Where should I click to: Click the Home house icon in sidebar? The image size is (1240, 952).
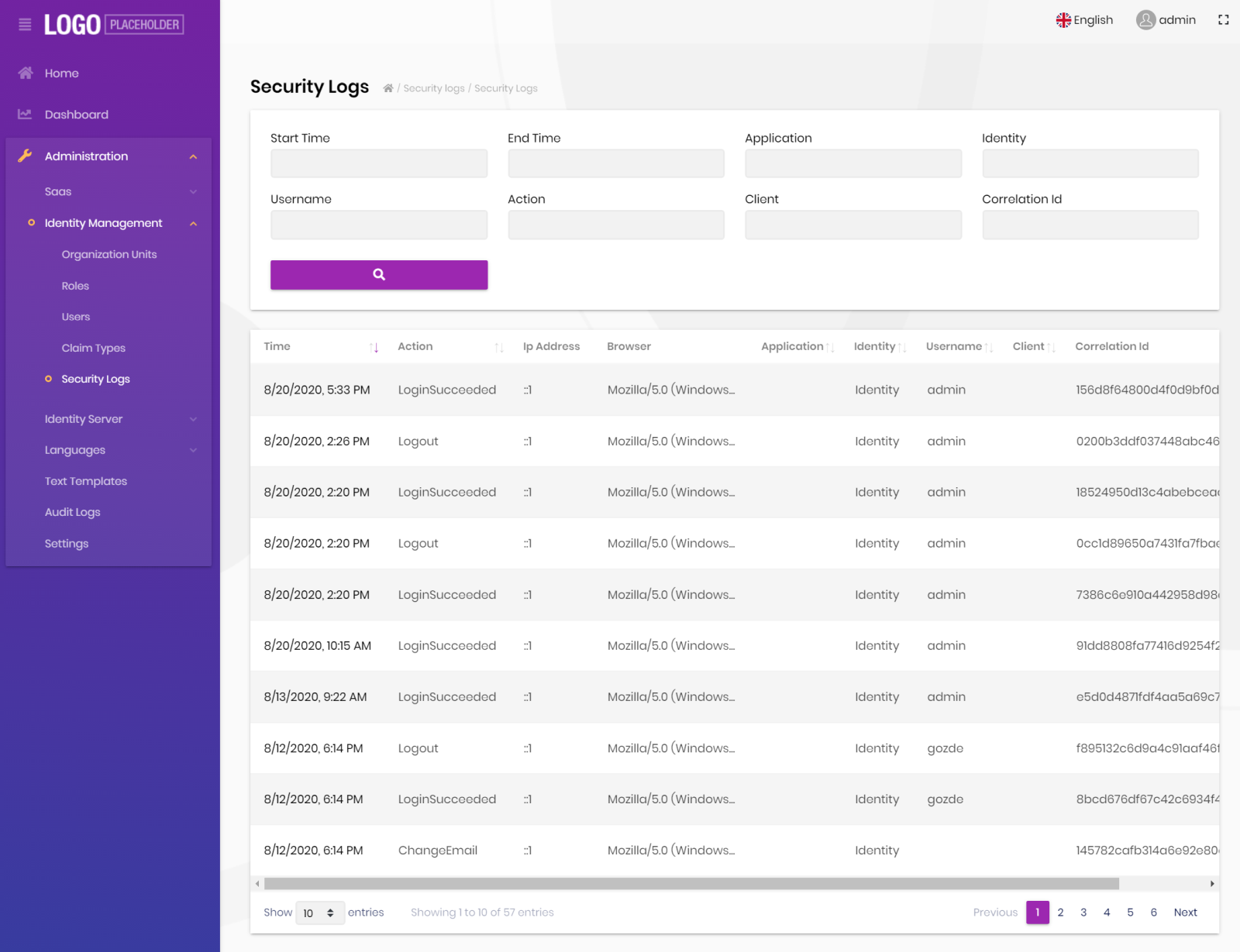point(26,73)
